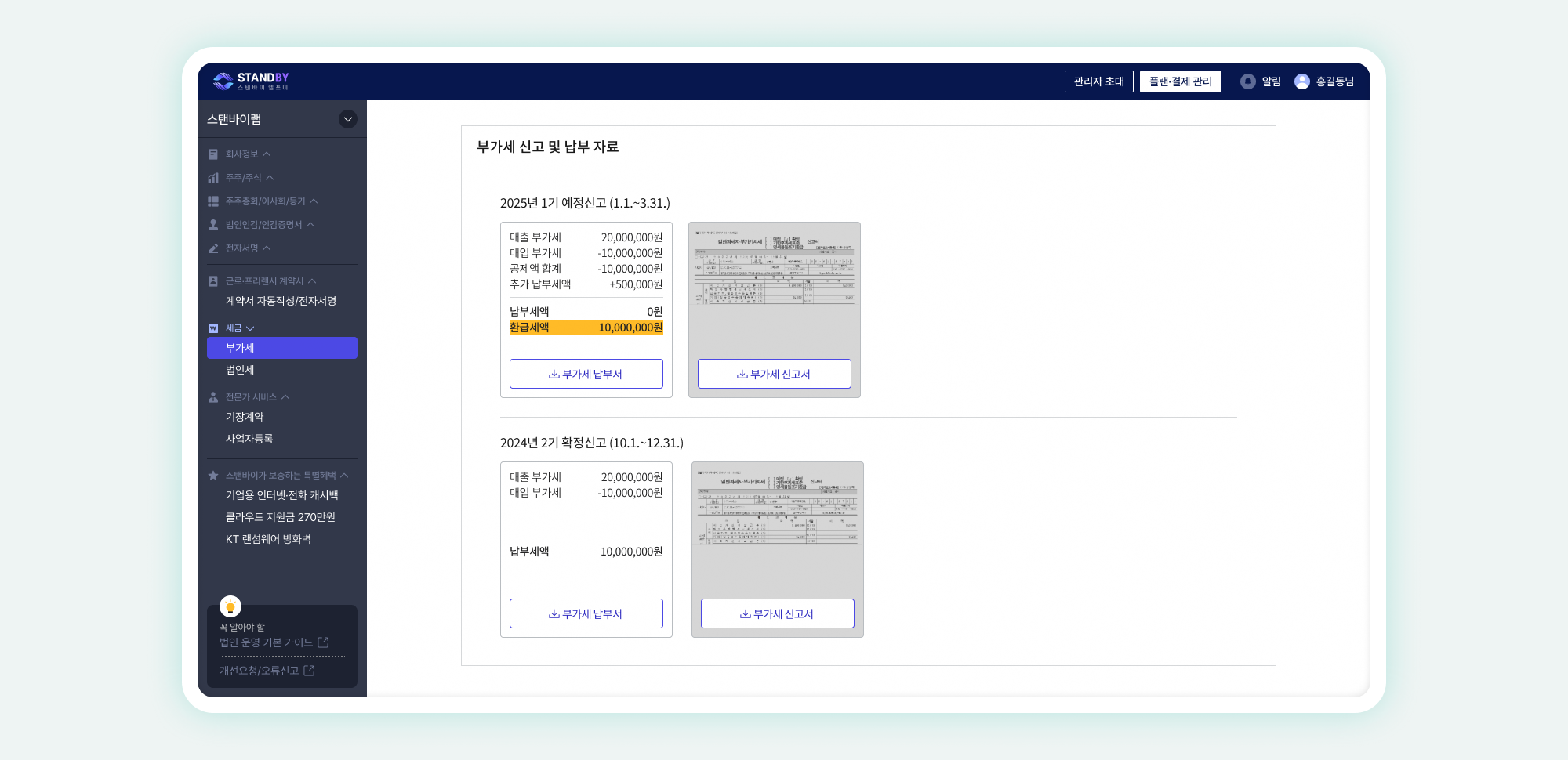Open the 법인 운영 기본 가이드 link

[x=267, y=642]
